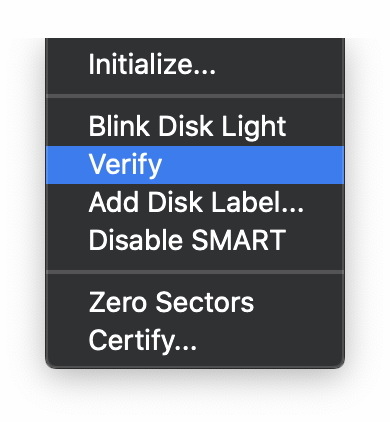Select the Blink Disk Light option
Viewport: 390px width, 422px height.
(x=195, y=127)
